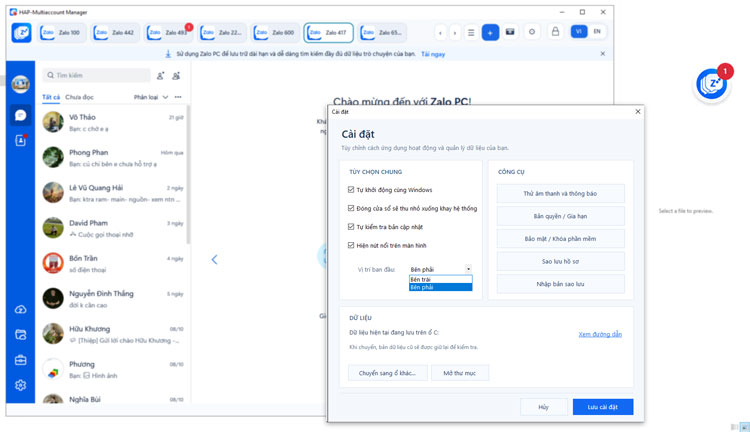Switch to the Zalo 100 account tab
750x432 pixels.
(62, 33)
